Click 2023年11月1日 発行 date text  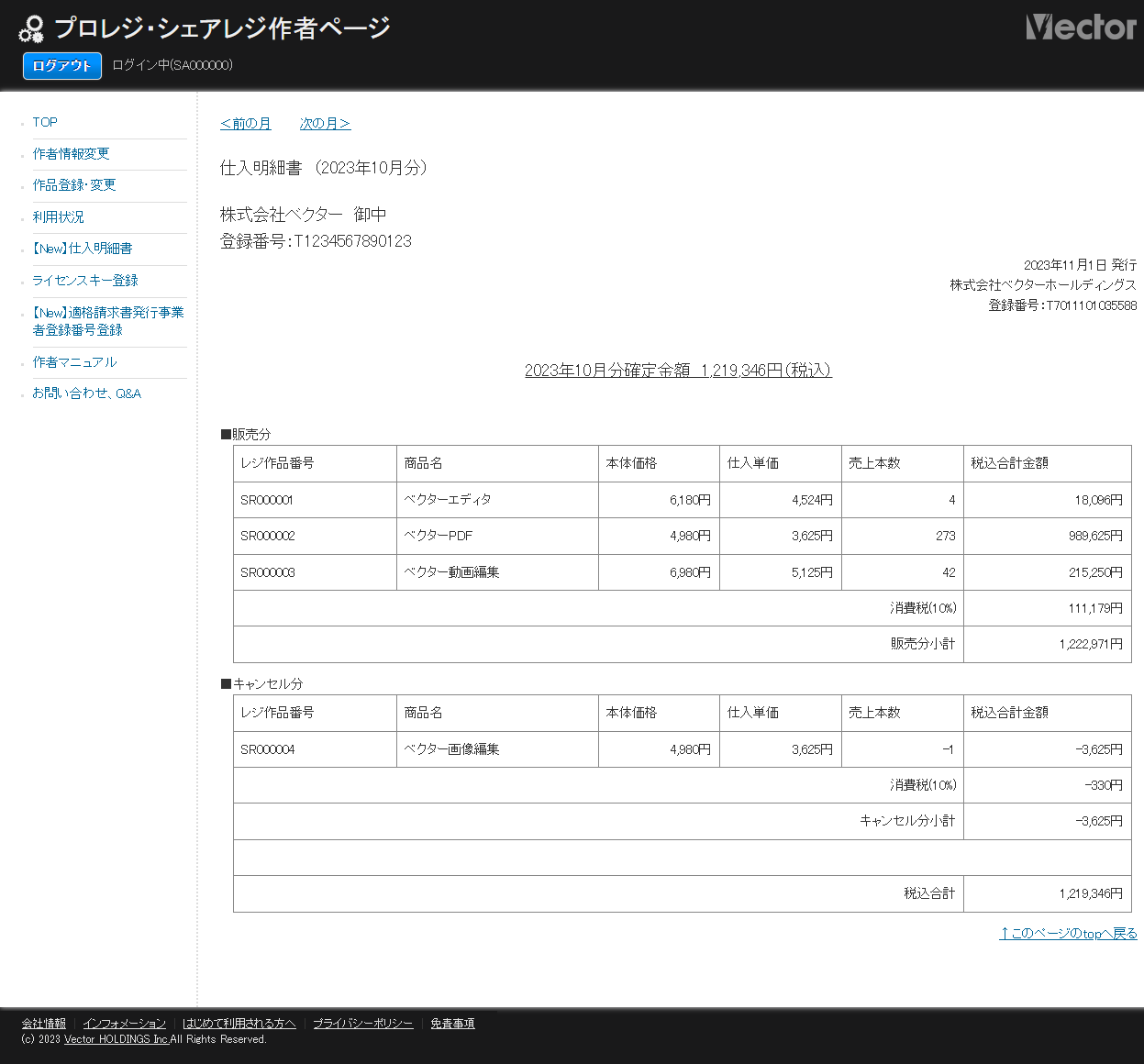tap(1080, 264)
